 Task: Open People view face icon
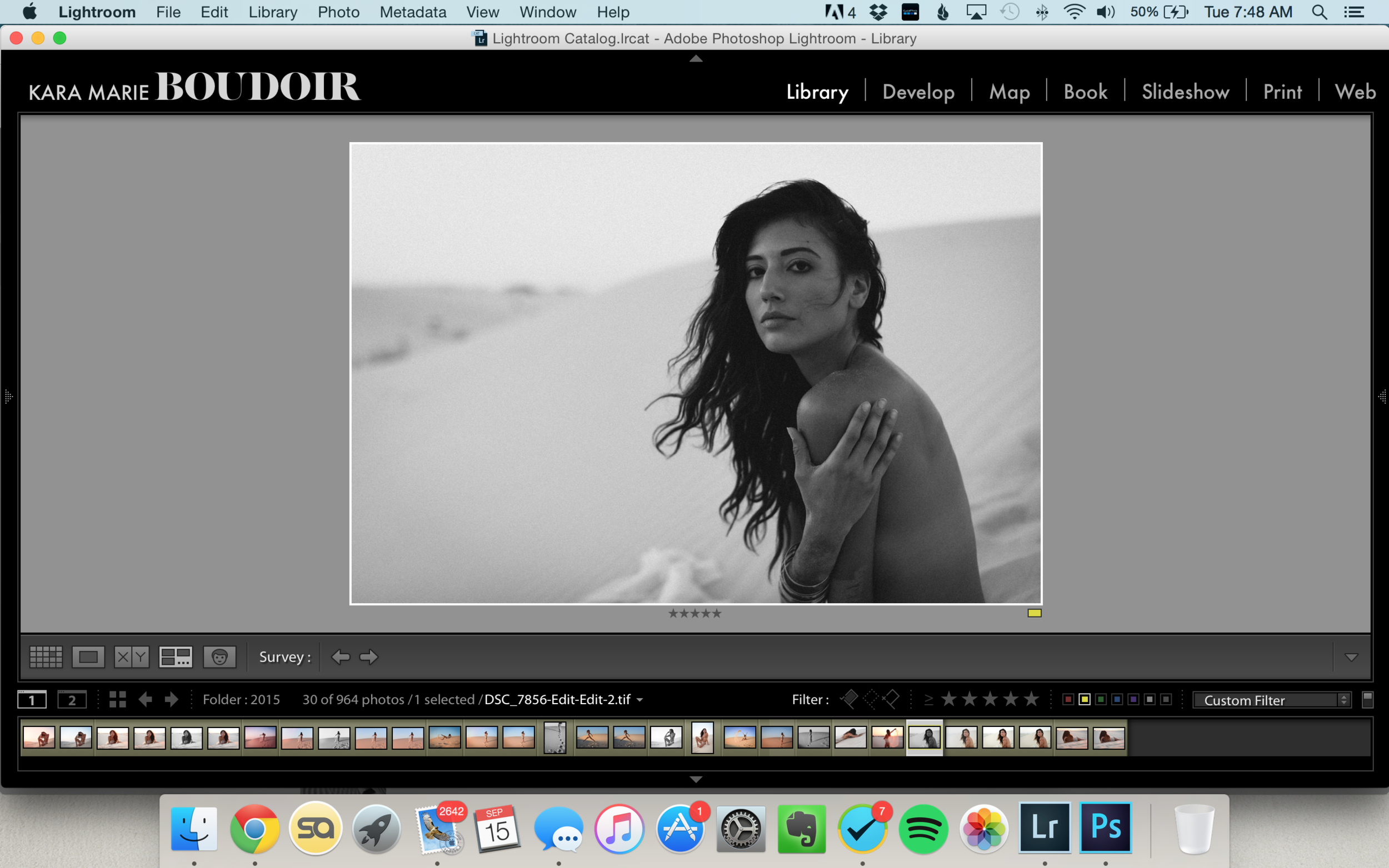pos(219,657)
